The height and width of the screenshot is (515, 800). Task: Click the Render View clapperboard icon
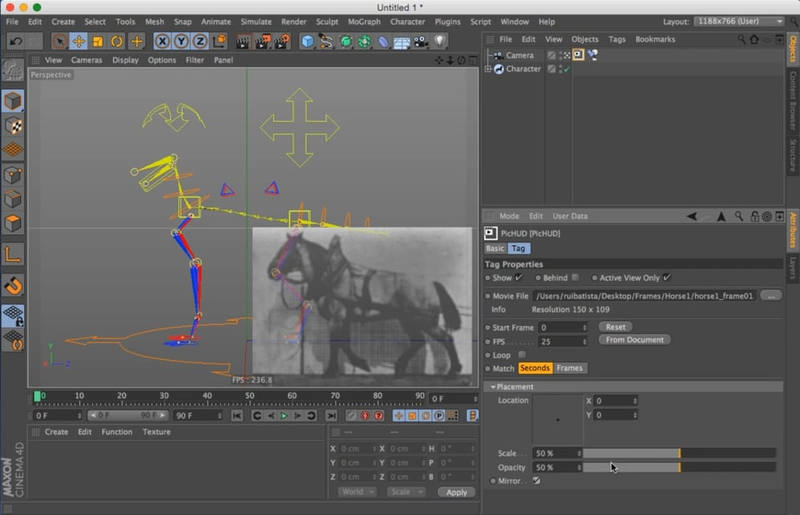click(243, 41)
